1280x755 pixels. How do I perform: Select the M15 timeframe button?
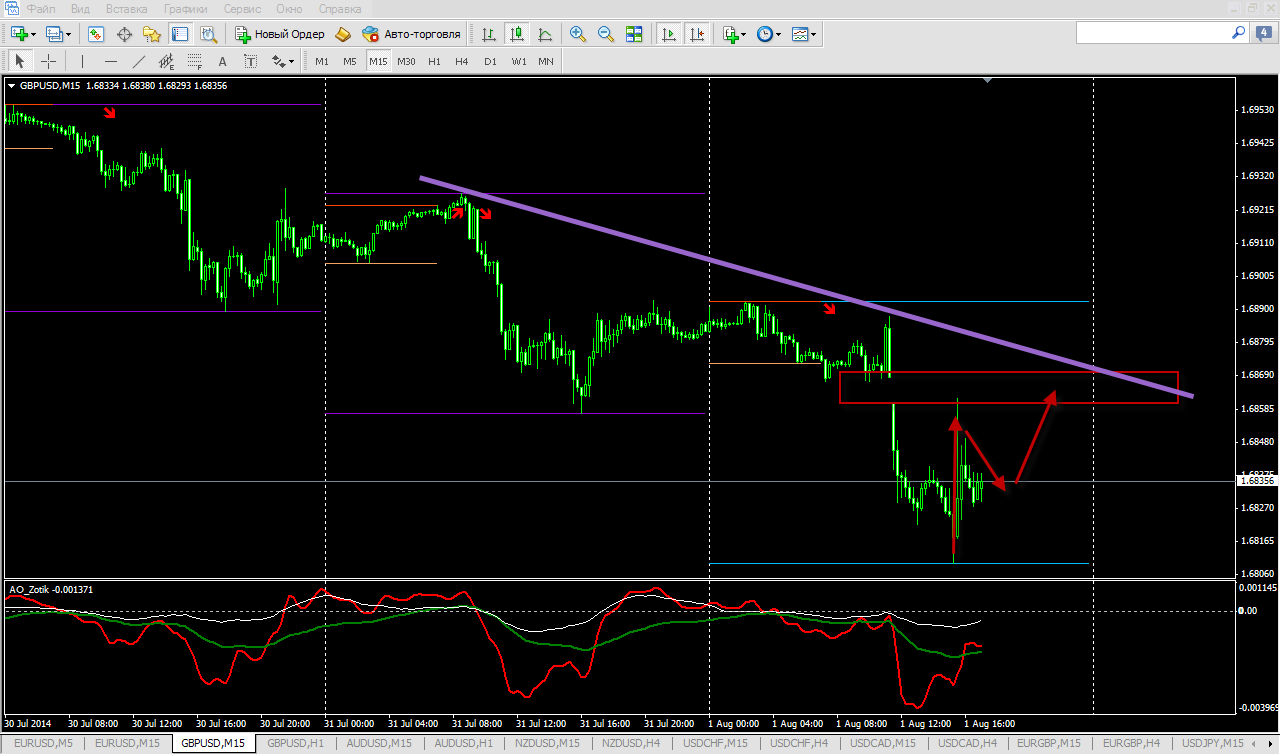[x=378, y=61]
